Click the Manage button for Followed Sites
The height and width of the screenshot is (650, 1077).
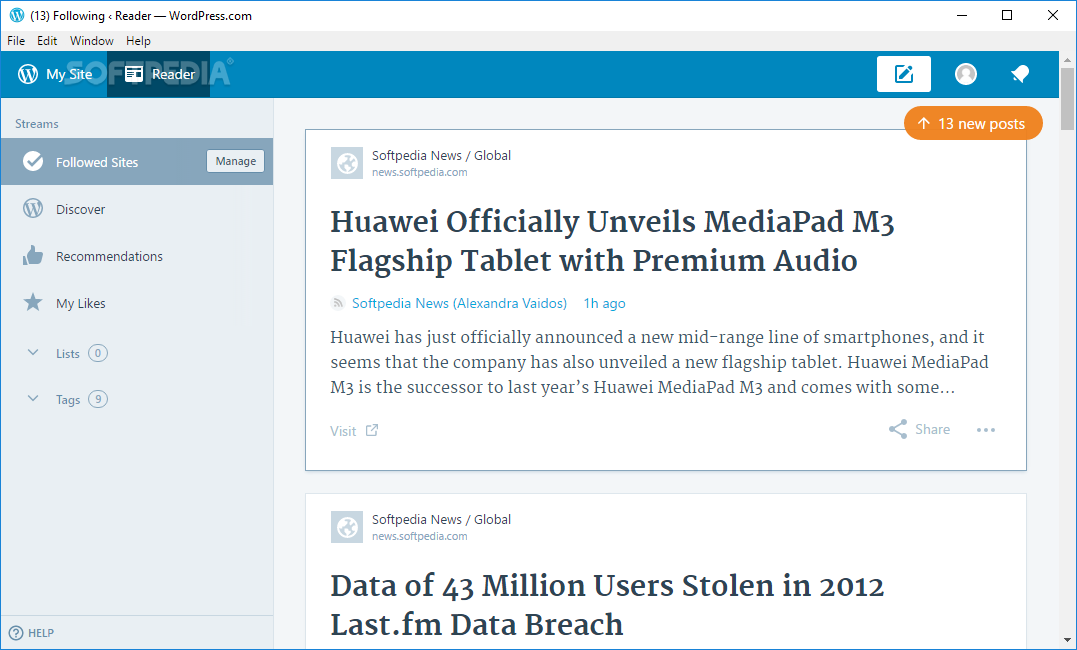coord(236,161)
